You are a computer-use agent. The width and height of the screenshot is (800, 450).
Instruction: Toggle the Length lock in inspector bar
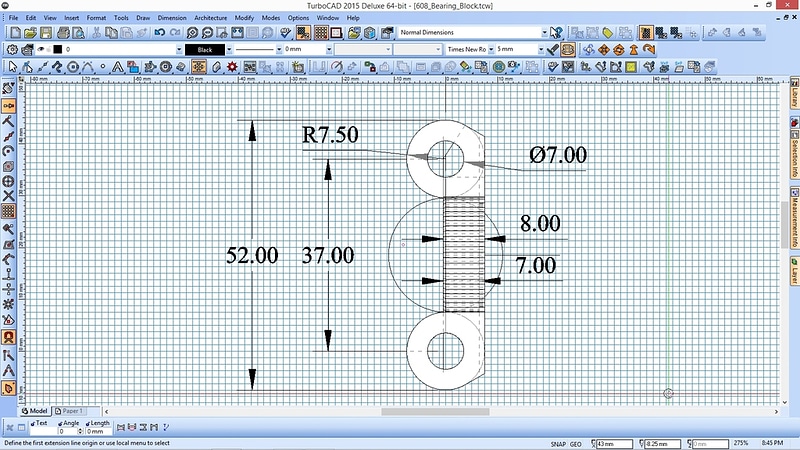(x=88, y=423)
